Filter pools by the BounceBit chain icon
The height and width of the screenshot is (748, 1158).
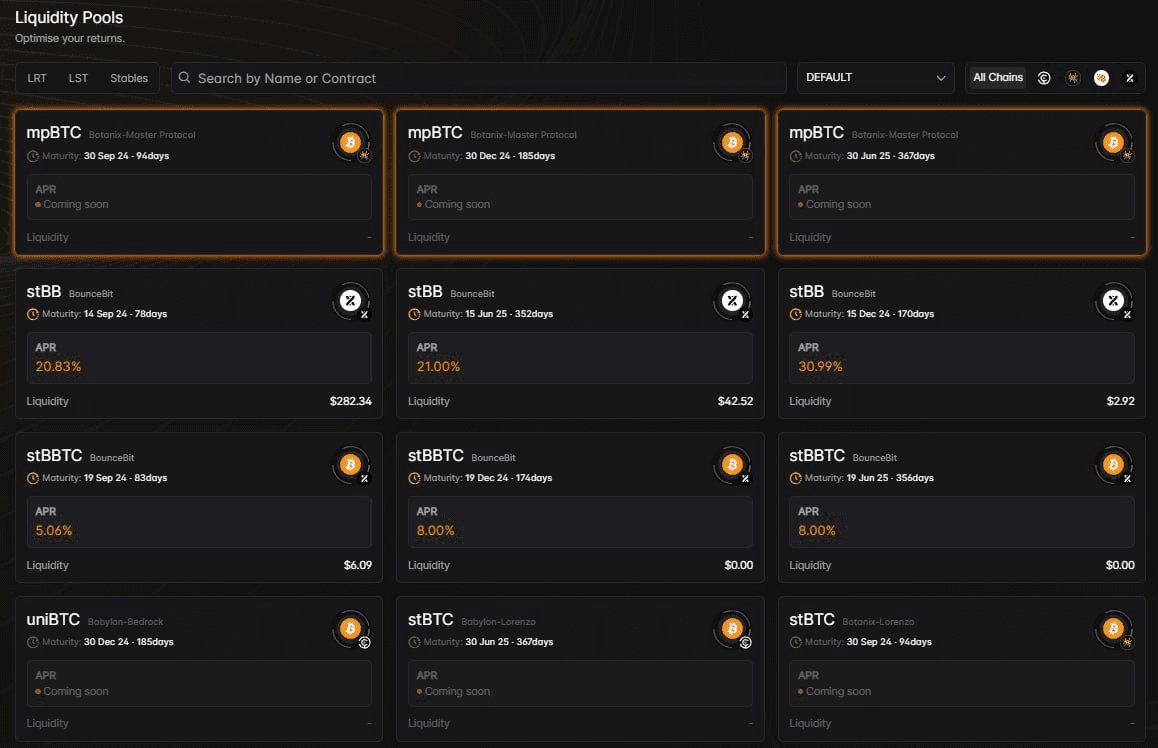(x=1129, y=78)
